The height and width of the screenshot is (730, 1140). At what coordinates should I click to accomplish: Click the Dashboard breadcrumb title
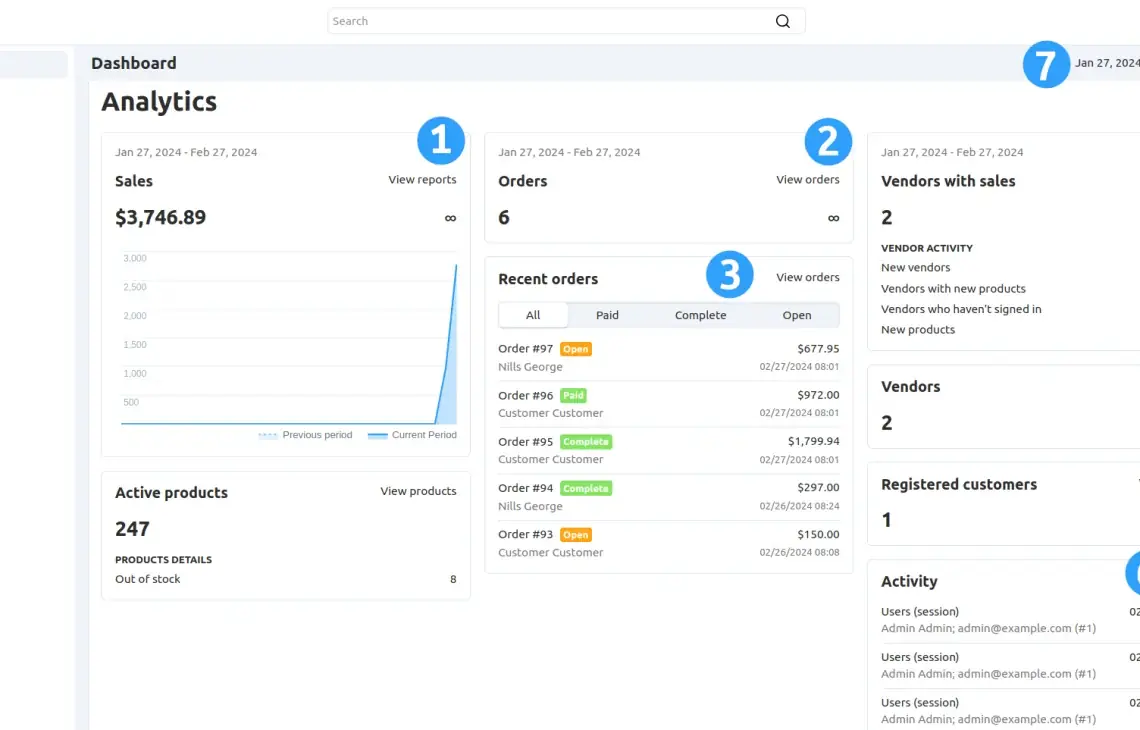(x=134, y=63)
